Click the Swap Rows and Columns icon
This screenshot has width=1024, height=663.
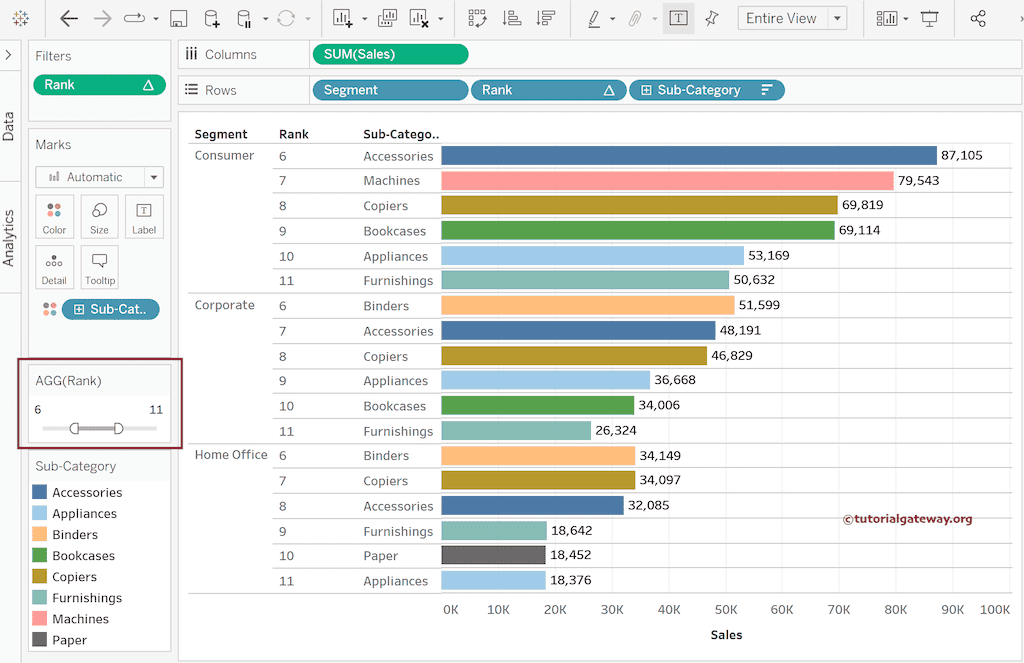(x=477, y=19)
